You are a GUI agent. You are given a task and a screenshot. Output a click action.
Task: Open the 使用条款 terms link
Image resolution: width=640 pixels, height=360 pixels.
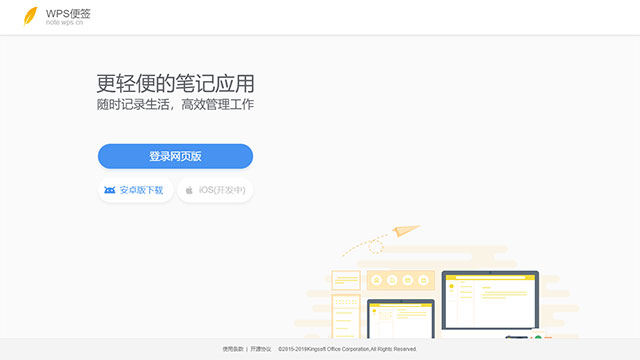pyautogui.click(x=233, y=349)
